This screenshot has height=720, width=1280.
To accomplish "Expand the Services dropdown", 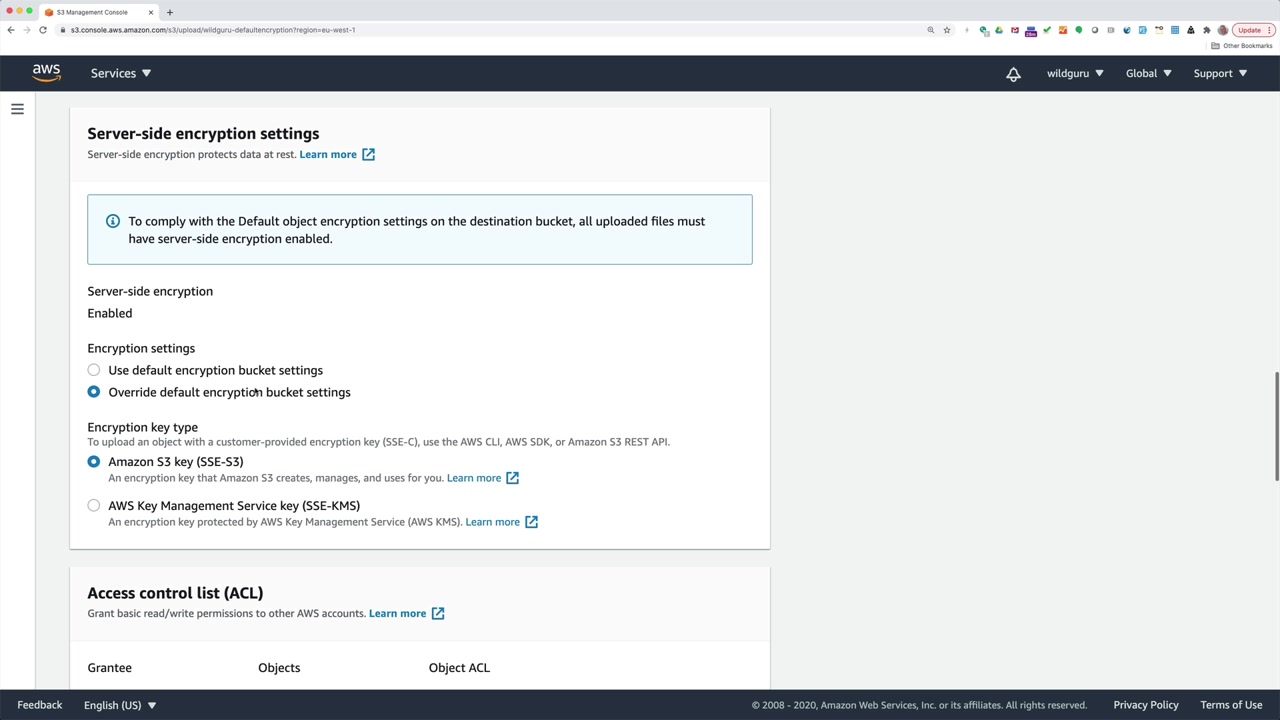I will 120,73.
